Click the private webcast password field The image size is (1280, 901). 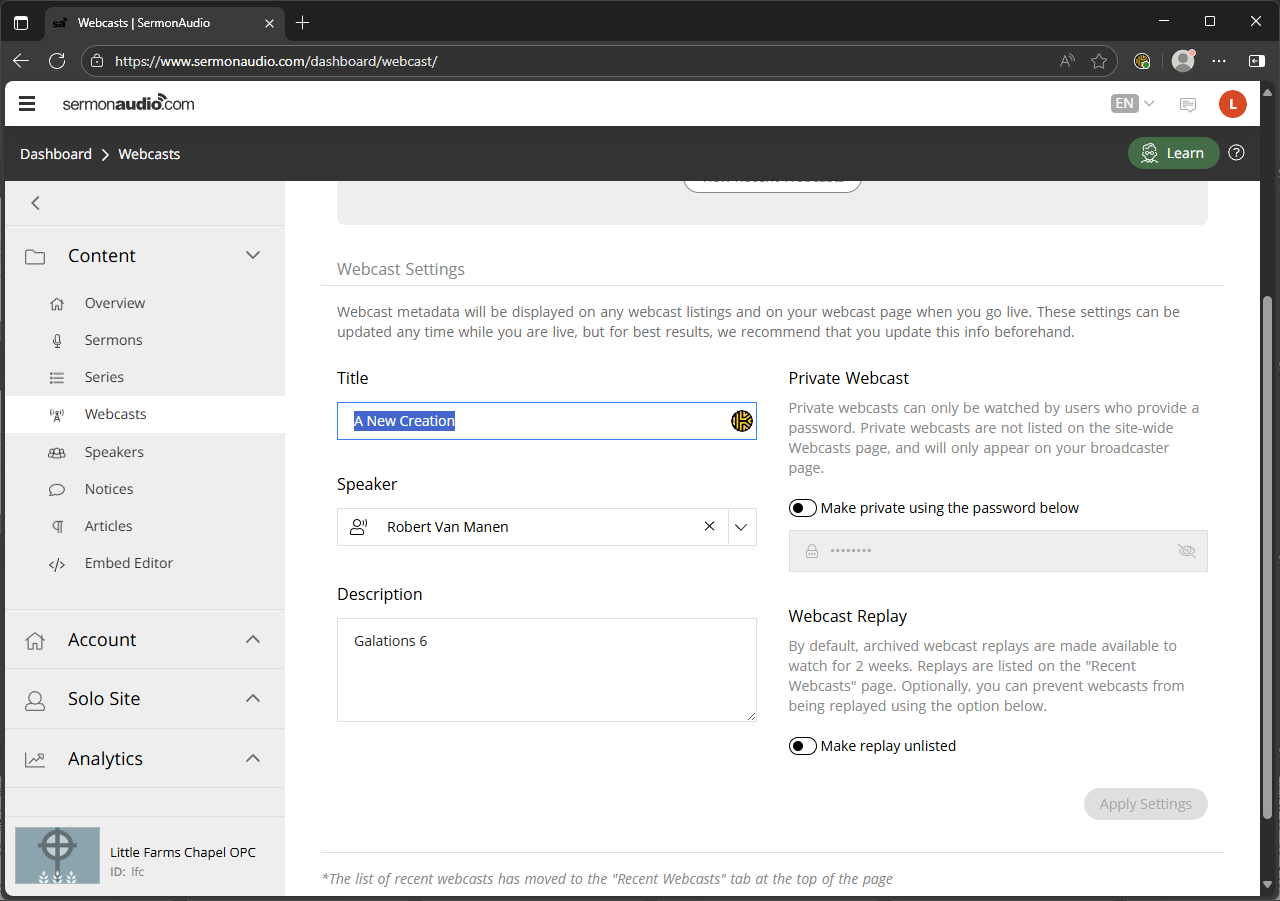[998, 551]
